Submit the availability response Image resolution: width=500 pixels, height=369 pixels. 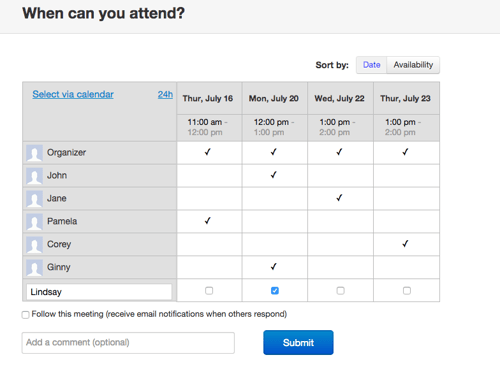[298, 342]
